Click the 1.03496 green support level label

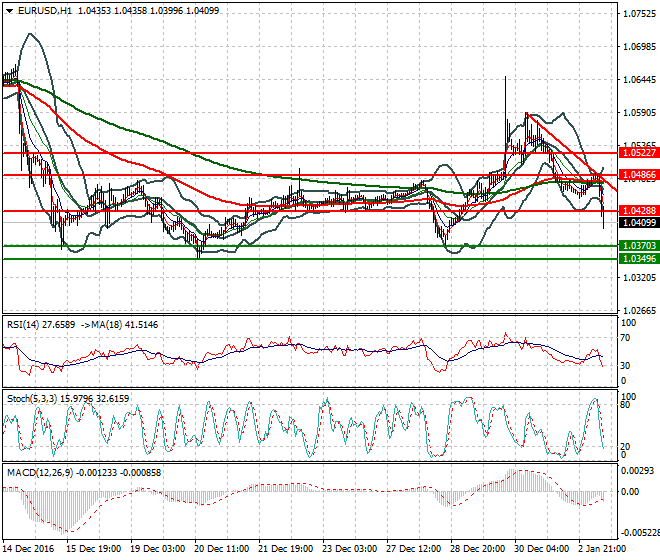[x=639, y=259]
